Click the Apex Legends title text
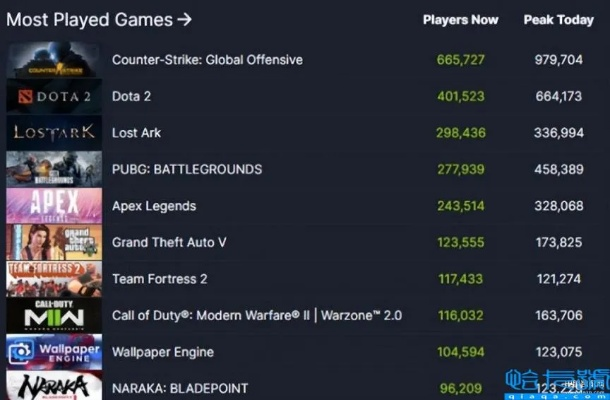Screen dimensions: 610x400 point(154,206)
